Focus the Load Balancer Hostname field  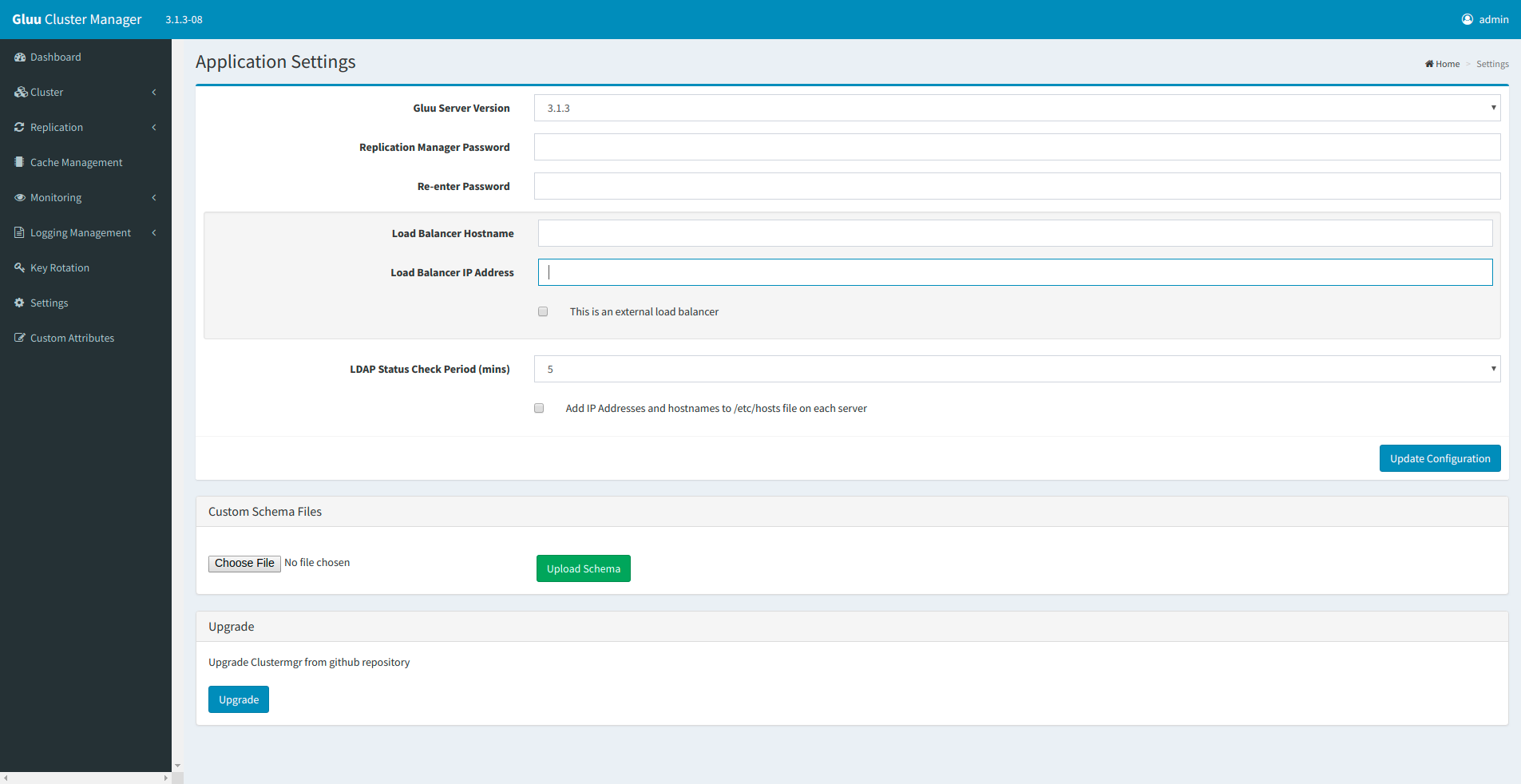(1015, 233)
